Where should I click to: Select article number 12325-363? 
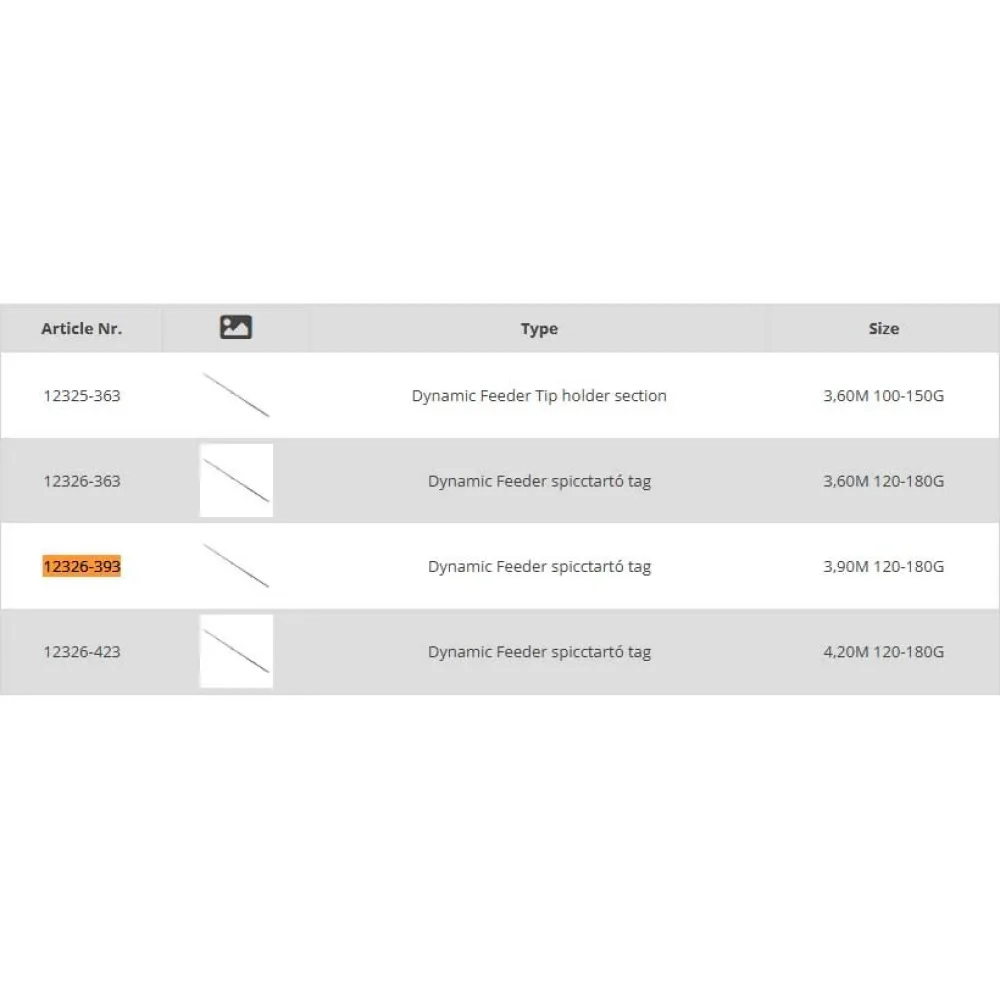[x=82, y=396]
